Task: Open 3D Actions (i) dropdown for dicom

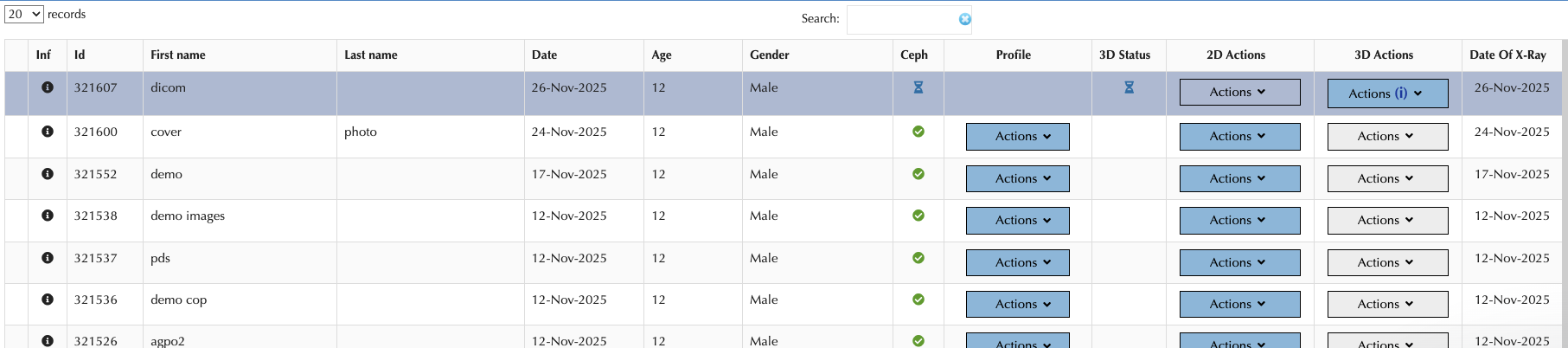Action: click(1387, 93)
